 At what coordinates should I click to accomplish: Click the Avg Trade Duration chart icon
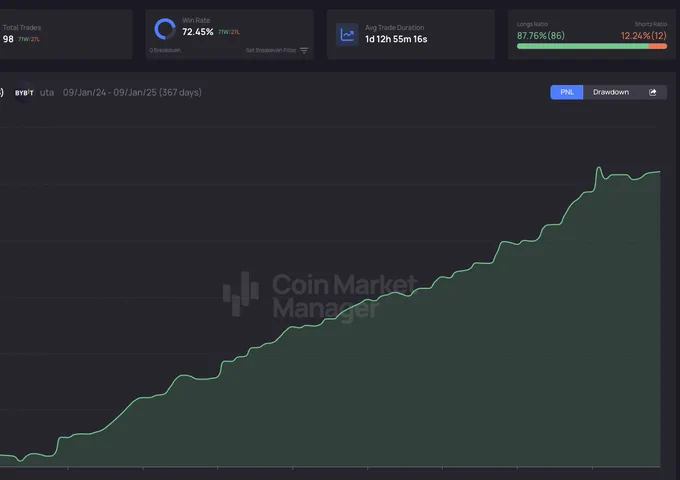(x=347, y=35)
